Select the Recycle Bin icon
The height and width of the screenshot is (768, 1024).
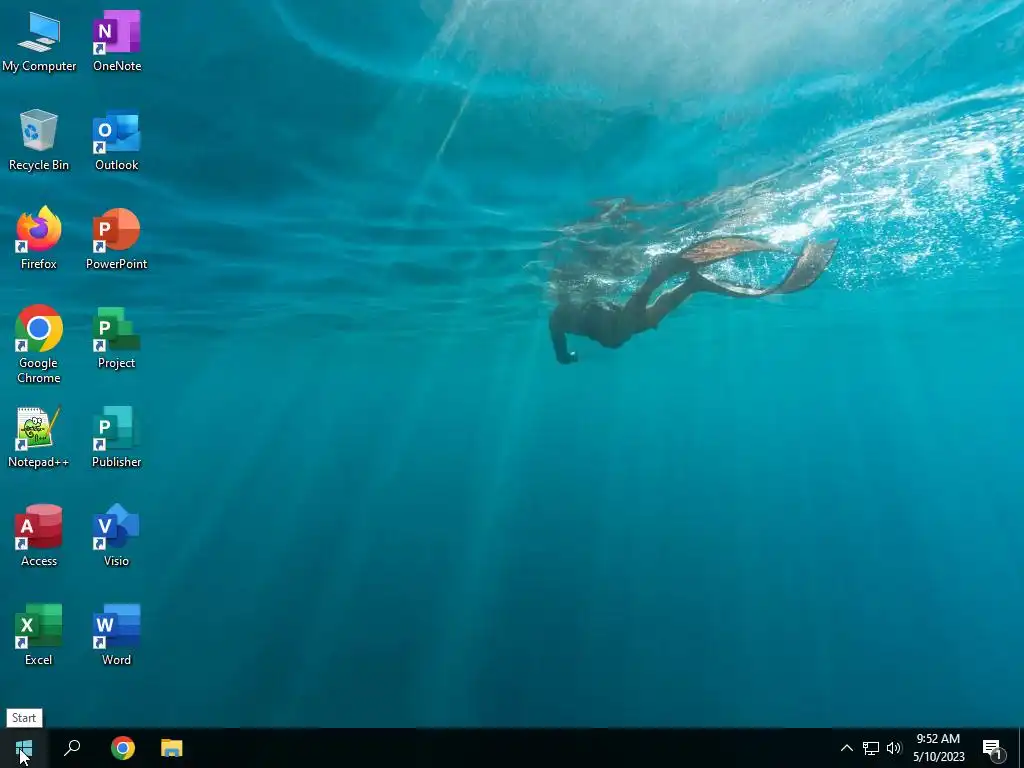pyautogui.click(x=39, y=140)
